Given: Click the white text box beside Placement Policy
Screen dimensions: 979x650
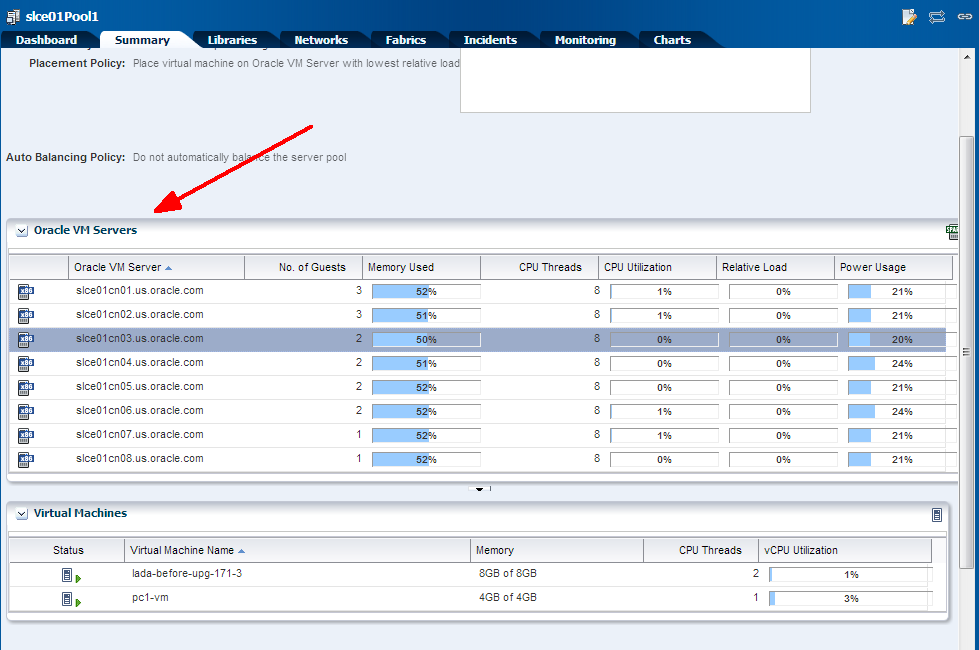Looking at the screenshot, I should [635, 81].
